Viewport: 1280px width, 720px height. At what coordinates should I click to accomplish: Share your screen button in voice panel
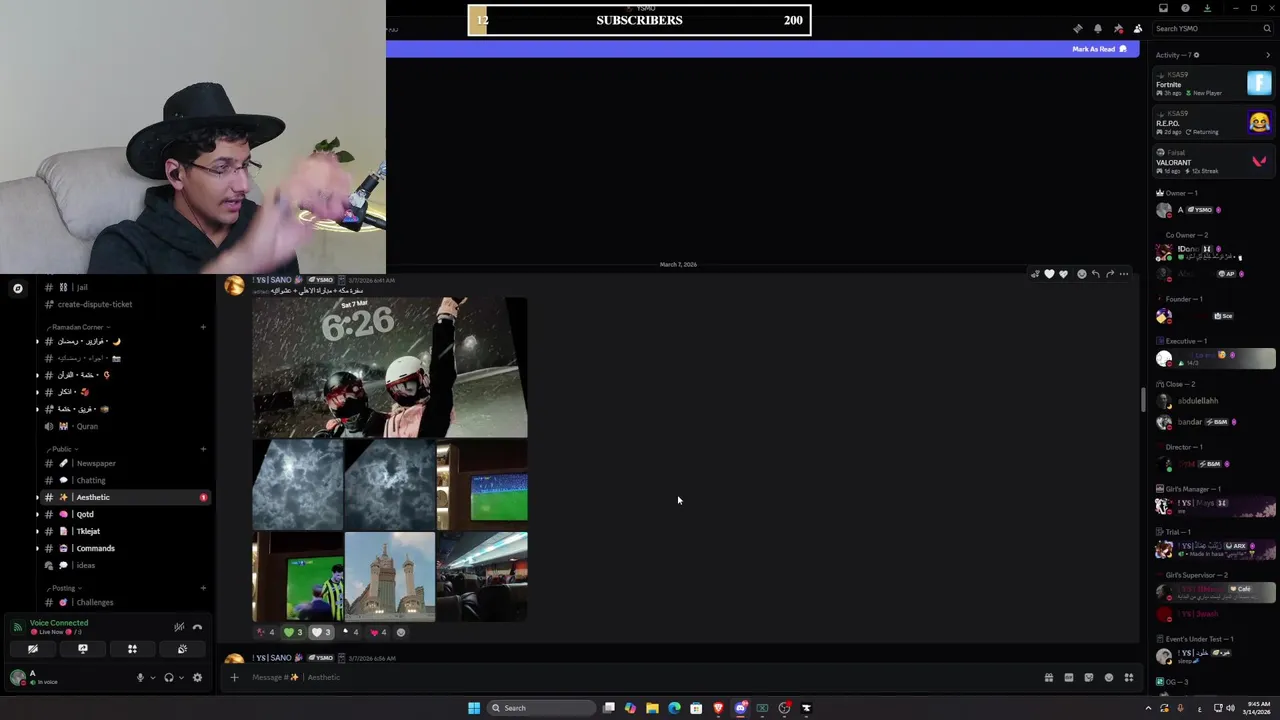pos(83,649)
